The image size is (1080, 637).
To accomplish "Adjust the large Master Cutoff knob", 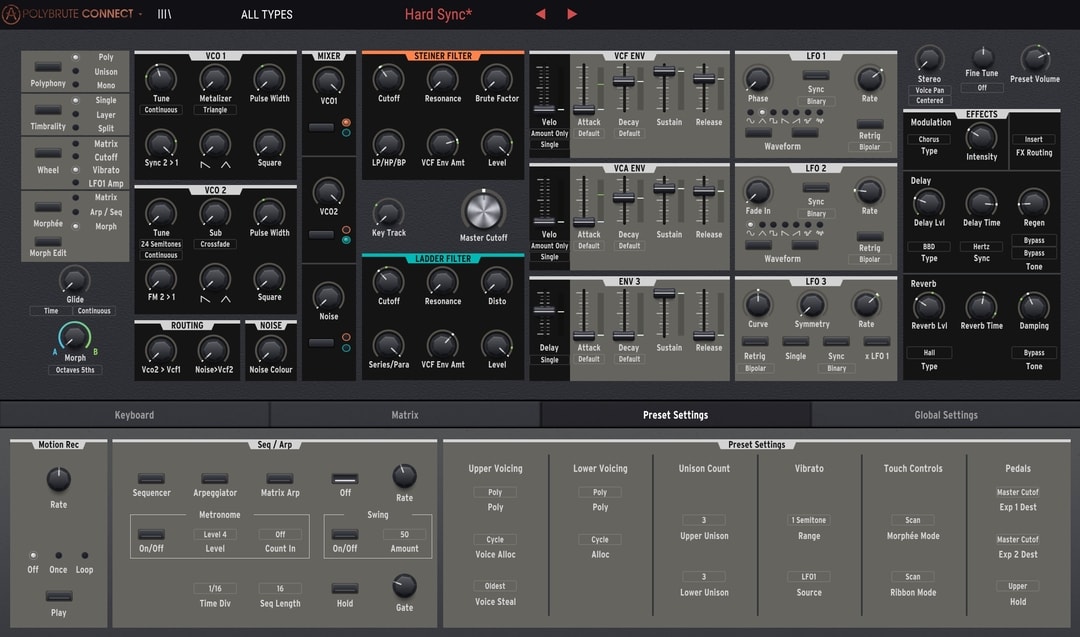I will pos(484,211).
